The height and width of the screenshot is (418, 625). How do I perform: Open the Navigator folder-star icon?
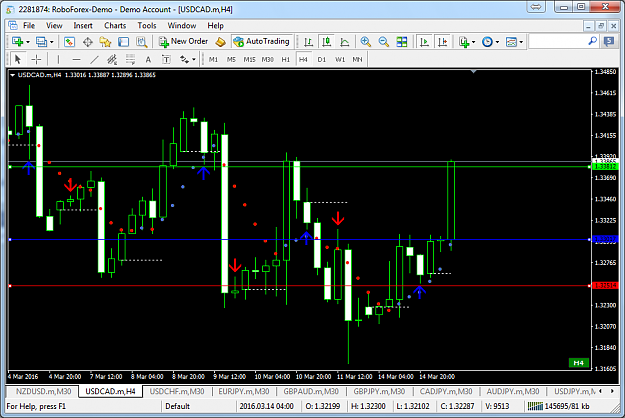click(x=105, y=41)
